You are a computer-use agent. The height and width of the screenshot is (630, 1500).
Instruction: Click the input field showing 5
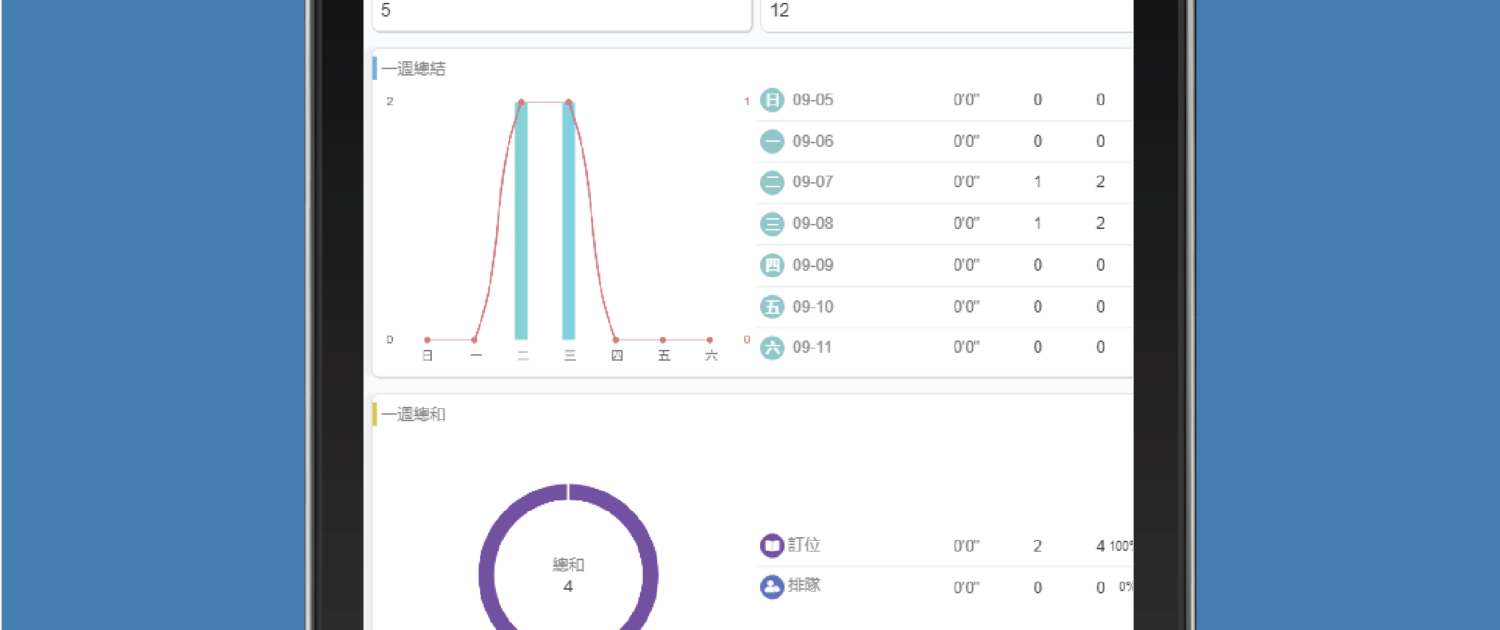561,12
